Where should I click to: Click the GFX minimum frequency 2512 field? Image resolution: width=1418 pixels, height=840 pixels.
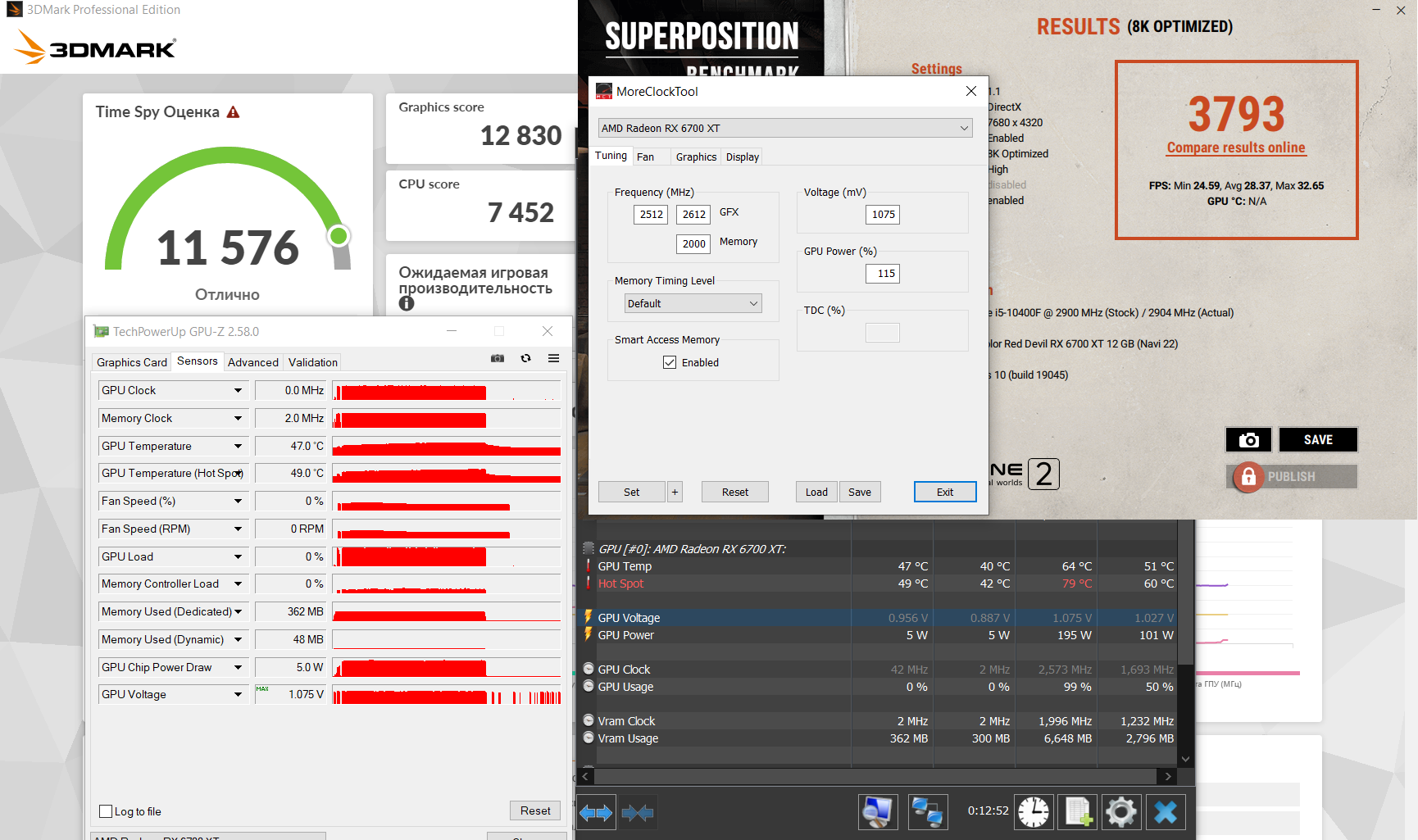651,214
